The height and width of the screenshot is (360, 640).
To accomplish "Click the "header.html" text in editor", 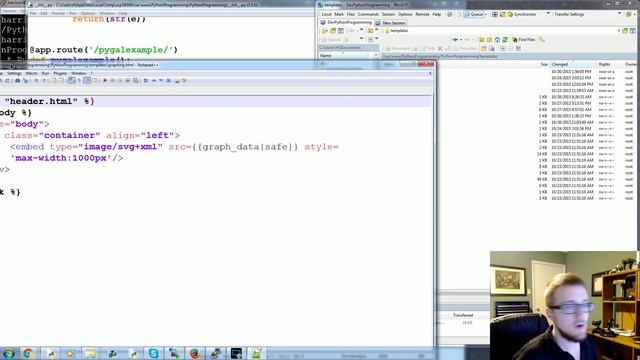I will pos(41,101).
